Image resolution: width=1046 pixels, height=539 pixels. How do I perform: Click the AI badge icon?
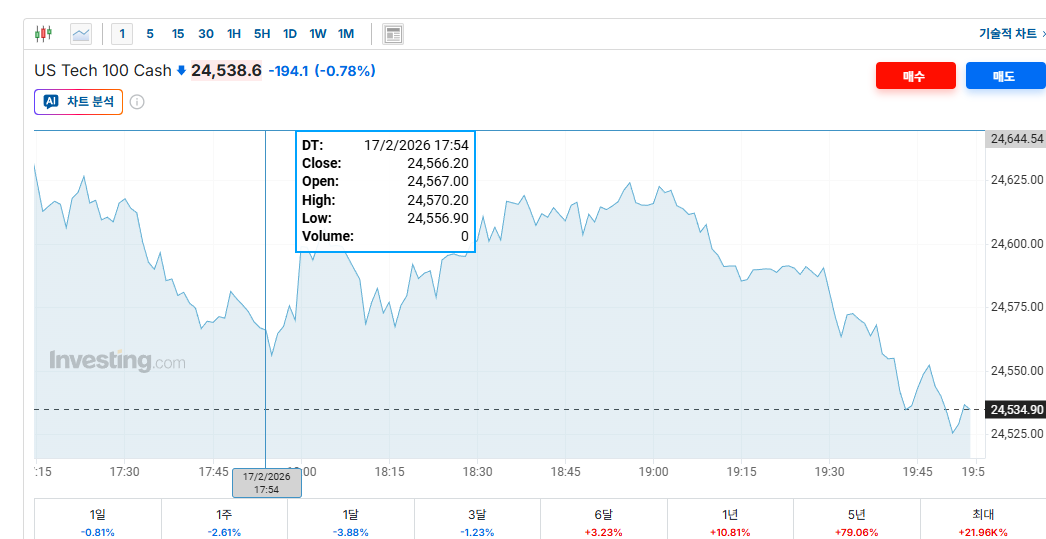(x=51, y=102)
